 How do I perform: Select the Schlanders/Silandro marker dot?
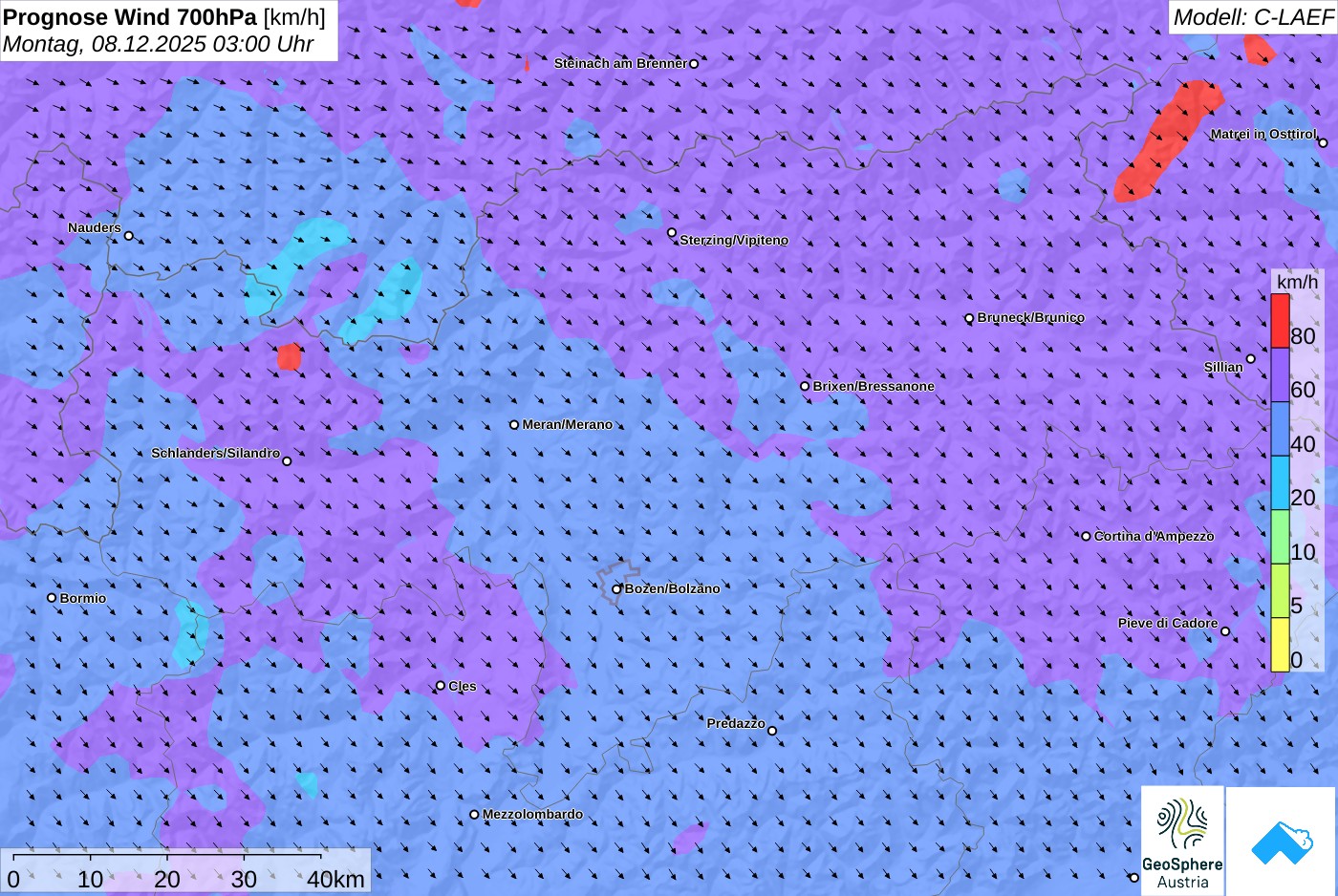287,461
